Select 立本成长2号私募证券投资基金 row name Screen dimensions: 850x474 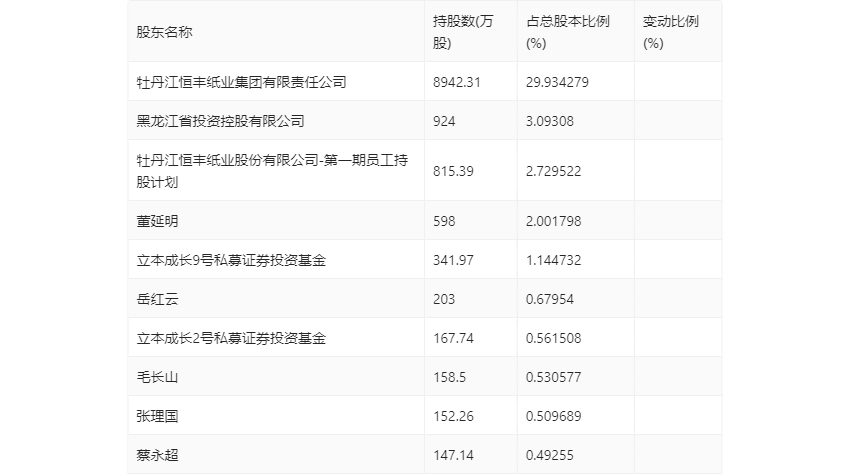231,338
